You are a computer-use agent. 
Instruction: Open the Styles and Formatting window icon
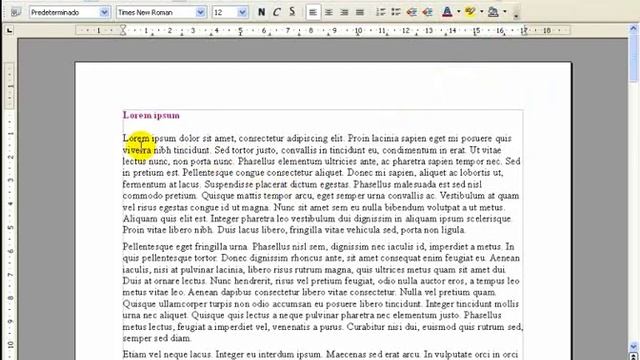[16, 12]
